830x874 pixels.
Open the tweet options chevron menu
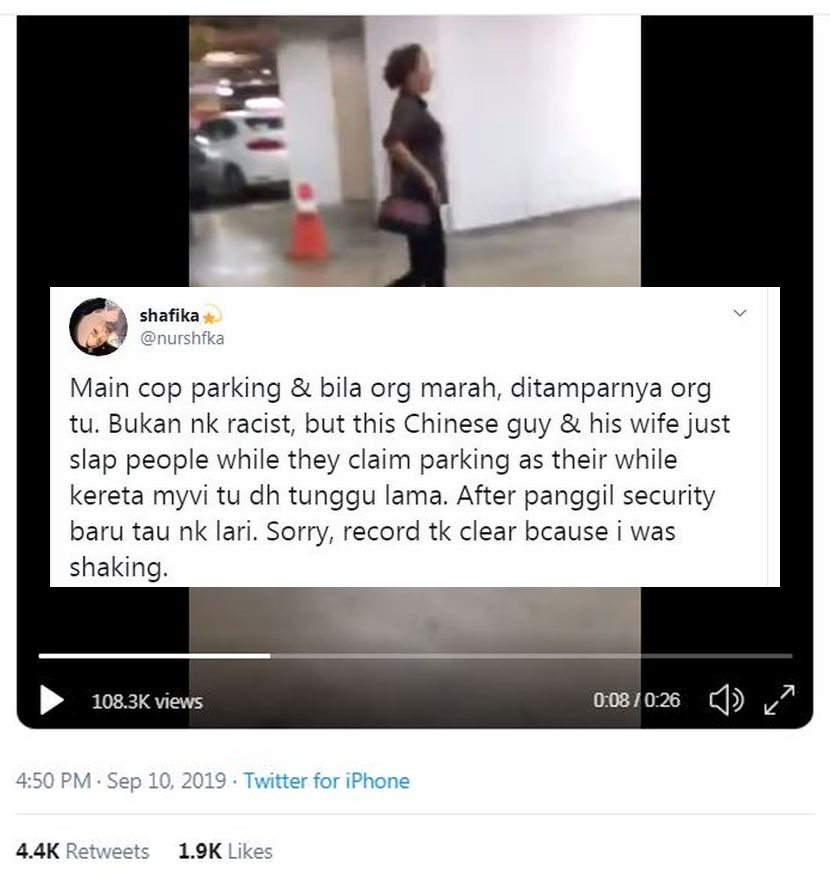pyautogui.click(x=740, y=313)
